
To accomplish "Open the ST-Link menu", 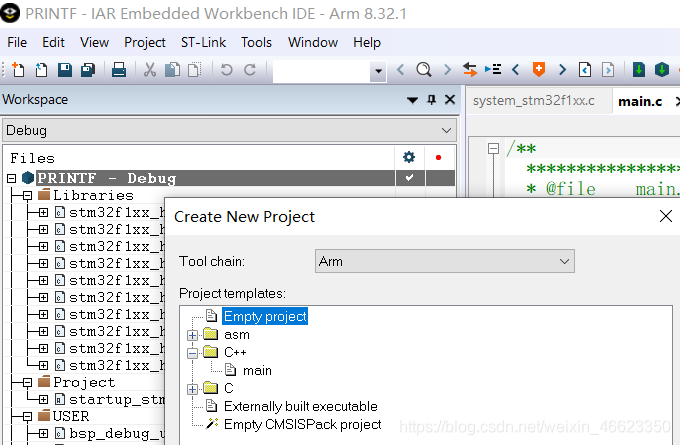I will coord(203,43).
